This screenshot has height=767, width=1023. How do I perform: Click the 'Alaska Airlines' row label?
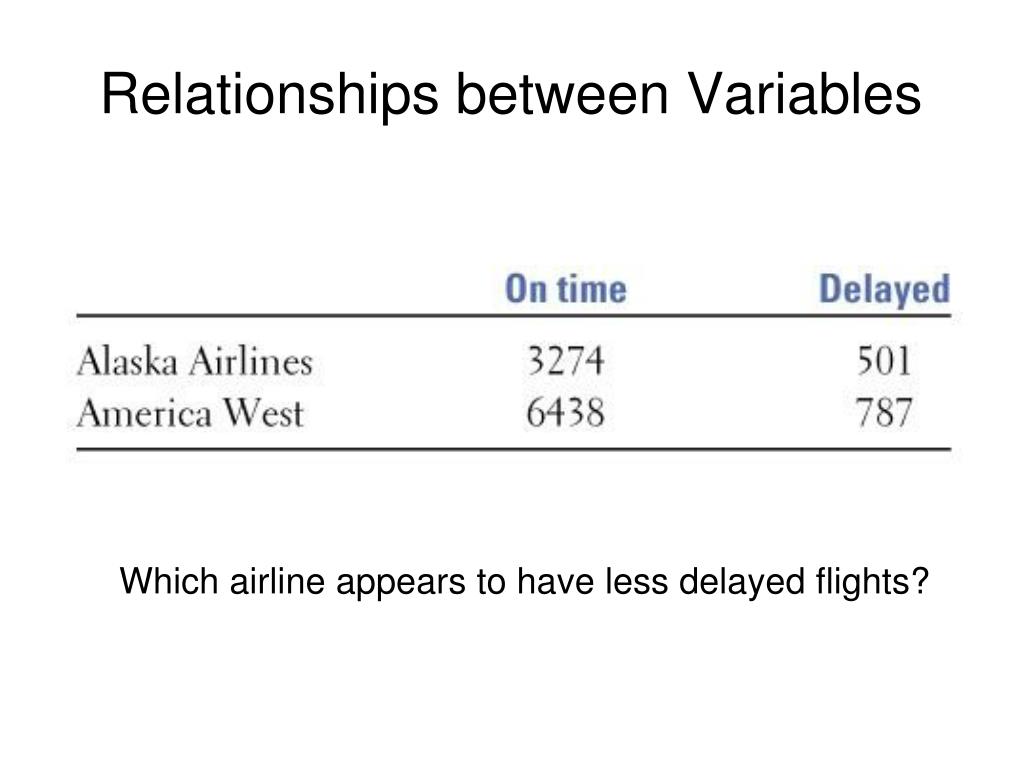194,361
